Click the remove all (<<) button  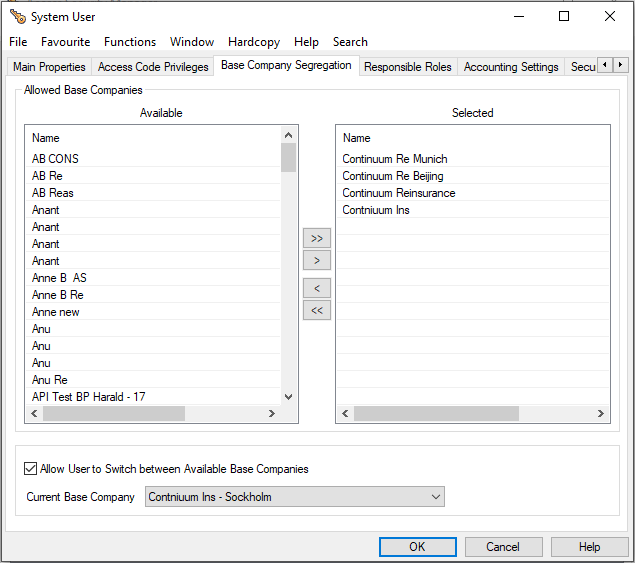(x=317, y=311)
